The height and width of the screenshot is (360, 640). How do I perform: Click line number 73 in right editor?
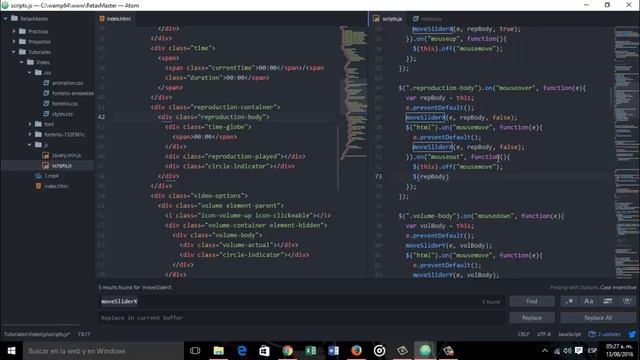(x=378, y=177)
